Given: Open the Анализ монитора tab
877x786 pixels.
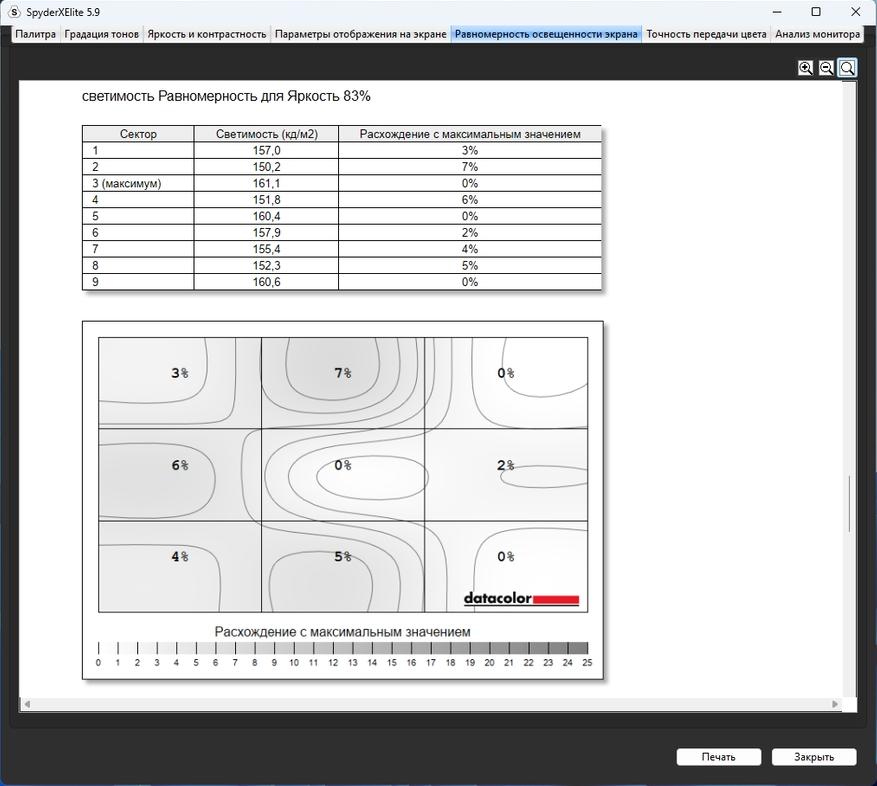Looking at the screenshot, I should coord(817,34).
